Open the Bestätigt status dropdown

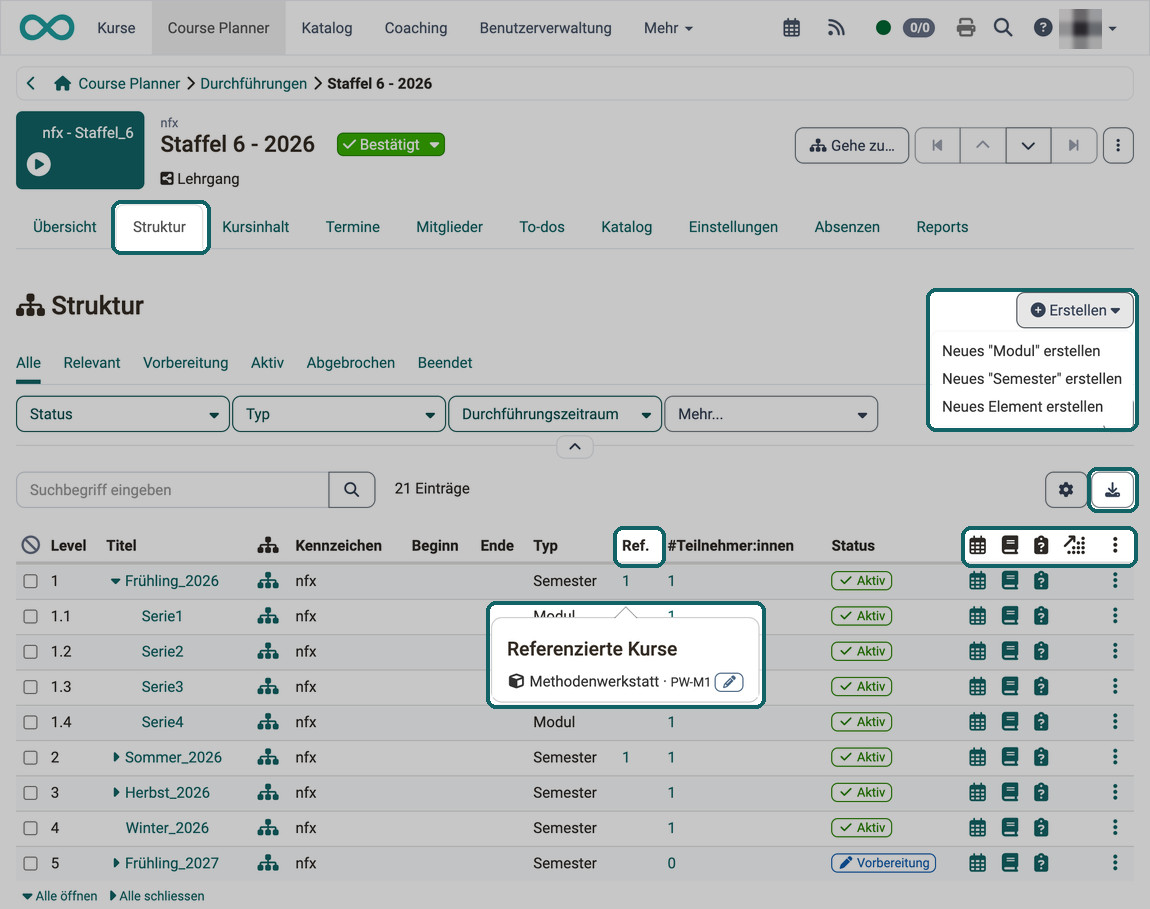[391, 145]
